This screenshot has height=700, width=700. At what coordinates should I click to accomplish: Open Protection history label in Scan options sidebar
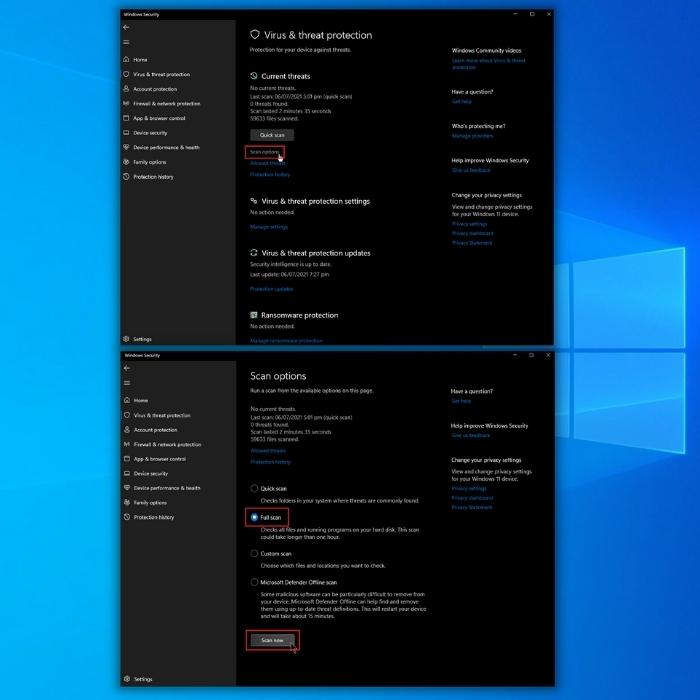click(154, 517)
